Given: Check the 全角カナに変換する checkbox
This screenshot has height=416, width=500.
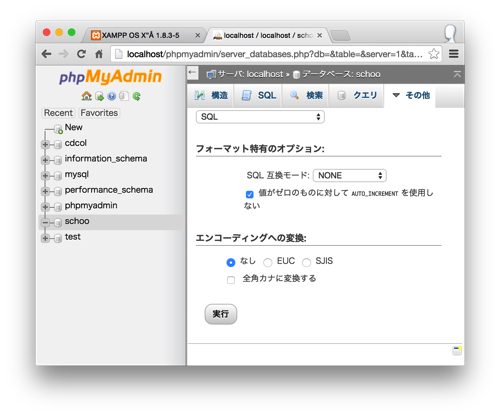Looking at the screenshot, I should point(231,280).
